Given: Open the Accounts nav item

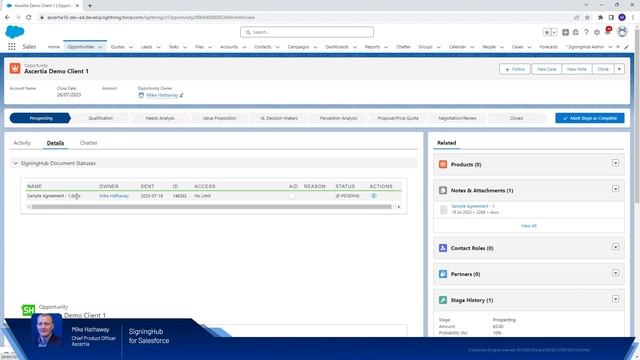Looking at the screenshot, I should [229, 47].
